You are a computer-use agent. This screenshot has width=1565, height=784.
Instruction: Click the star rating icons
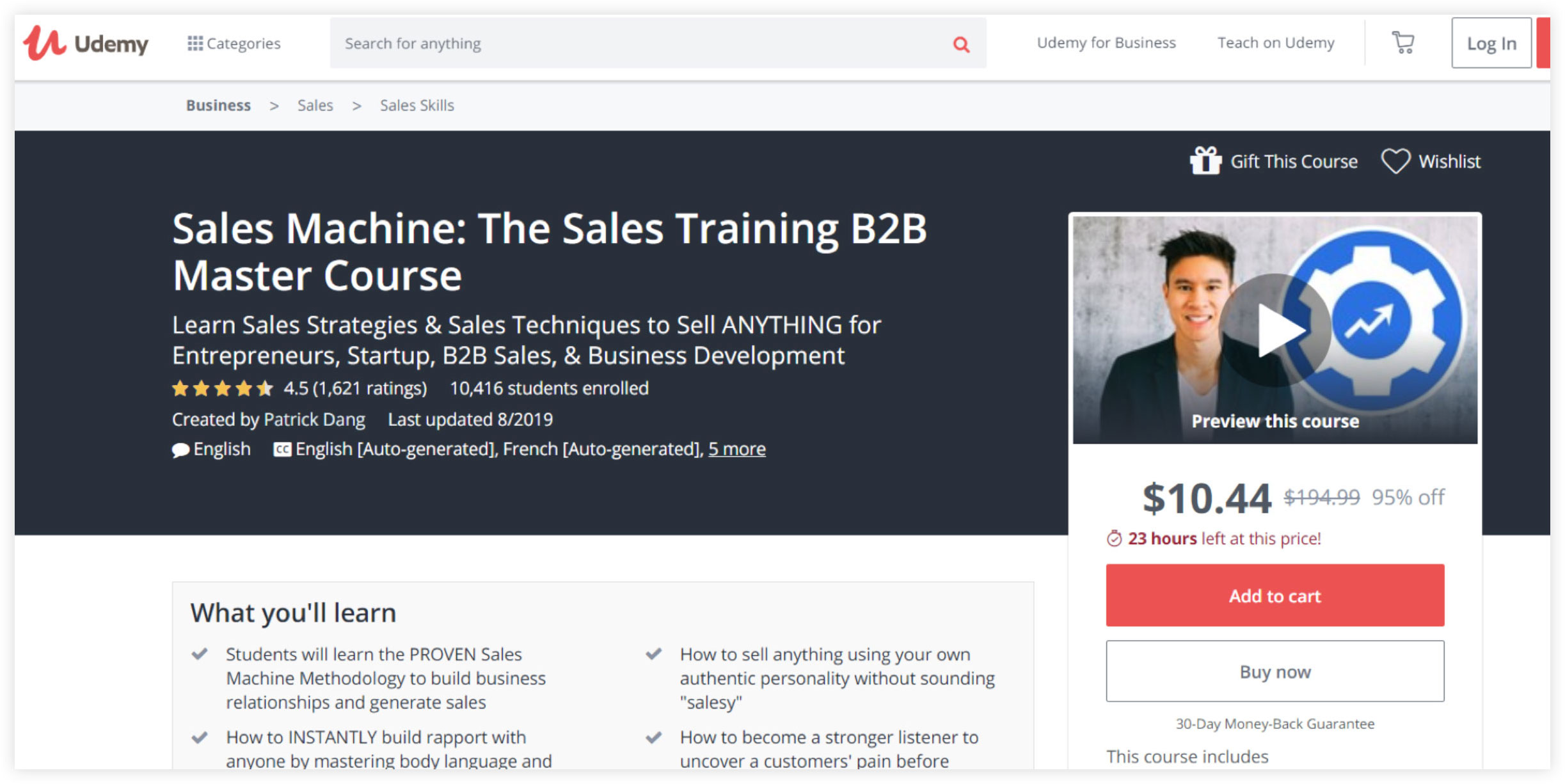(x=223, y=388)
